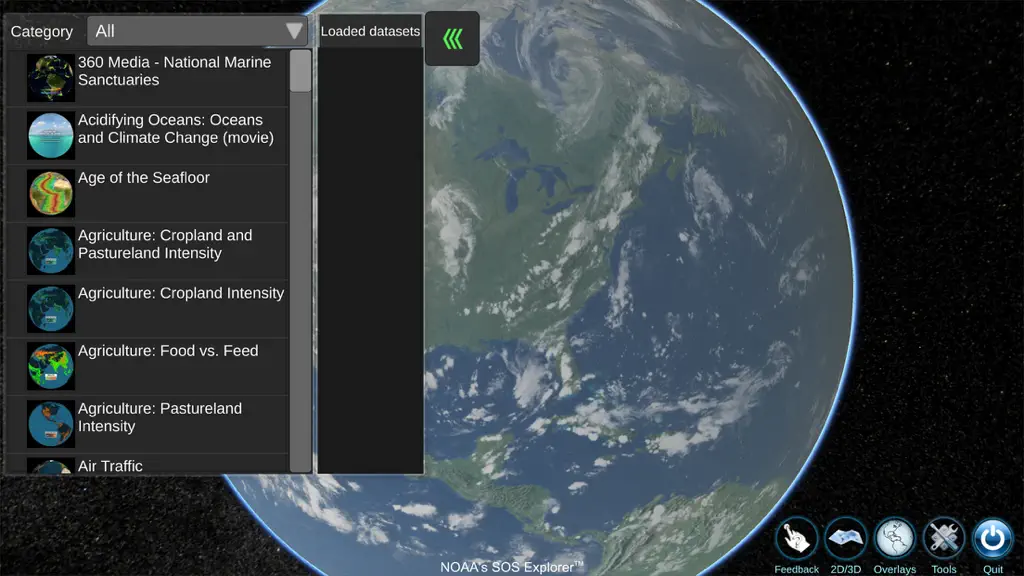
Task: Switch view with the 2D/3D icon
Action: tap(845, 539)
